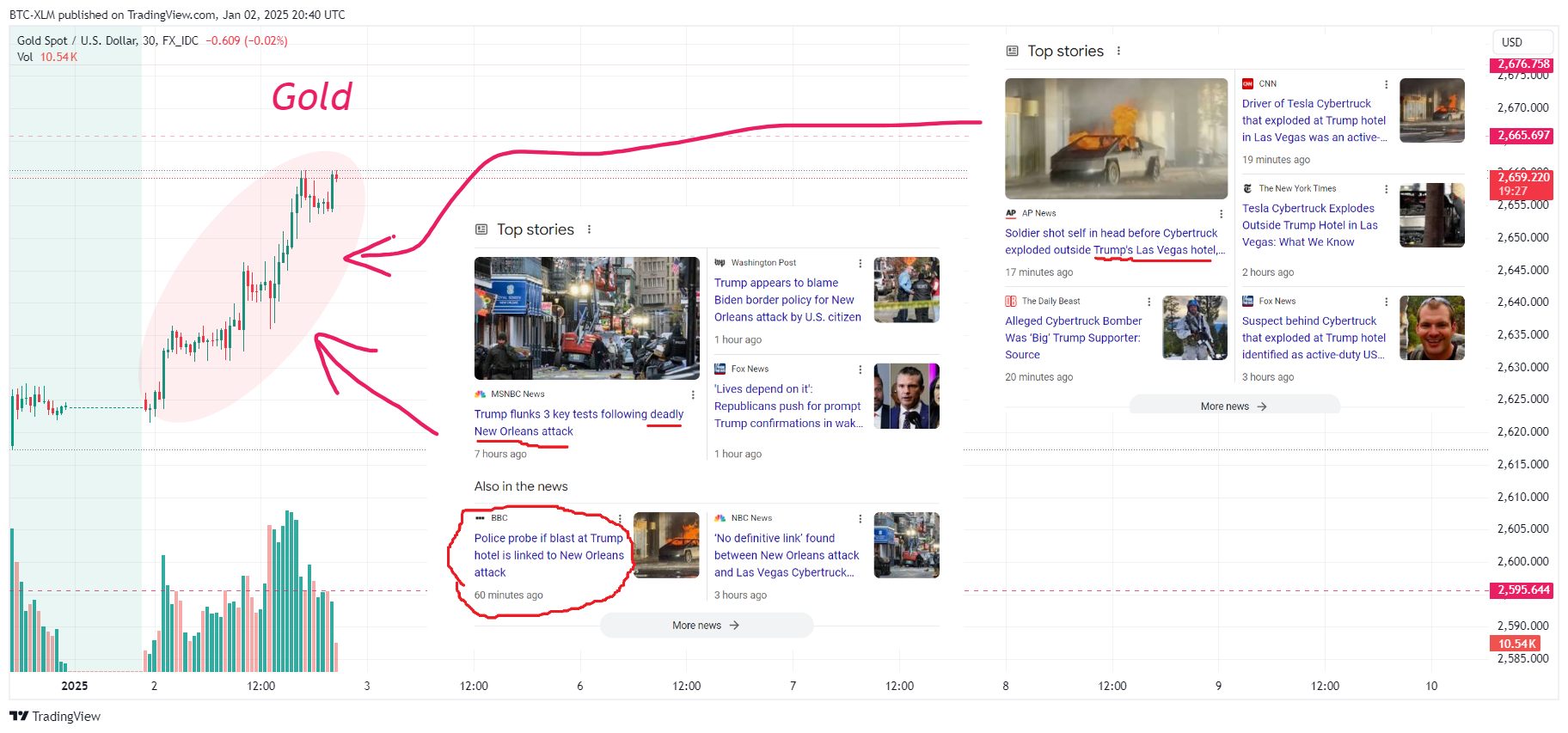Click the NBC News source logo

(x=720, y=518)
